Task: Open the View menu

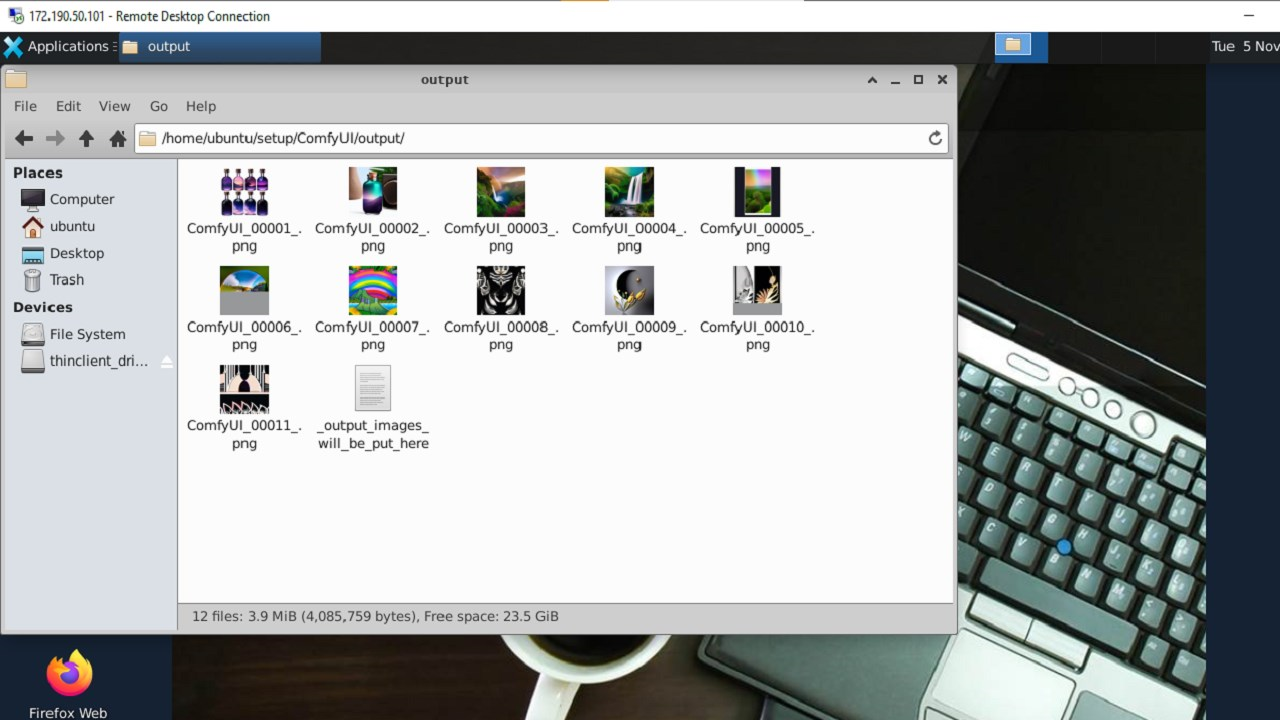Action: tap(114, 106)
